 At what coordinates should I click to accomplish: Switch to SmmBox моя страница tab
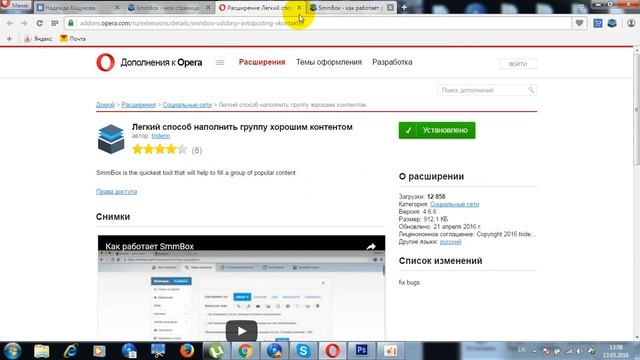click(x=169, y=8)
